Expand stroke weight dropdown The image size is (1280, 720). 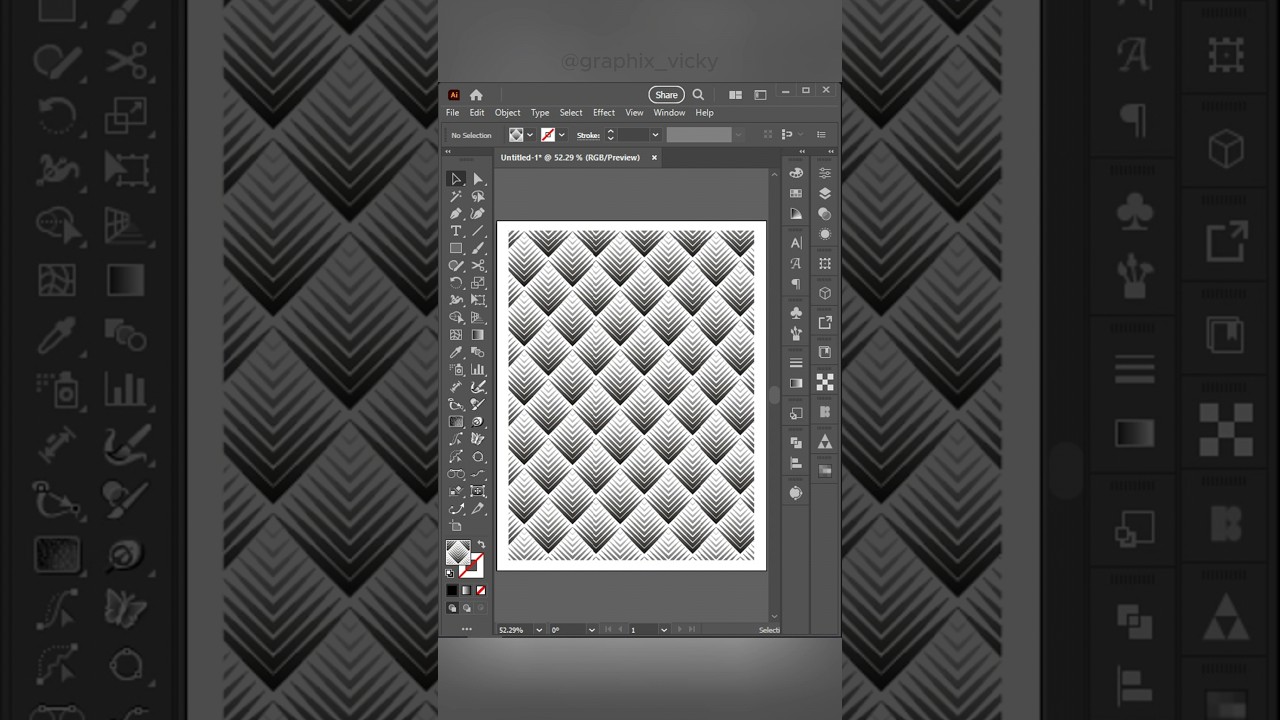click(655, 135)
